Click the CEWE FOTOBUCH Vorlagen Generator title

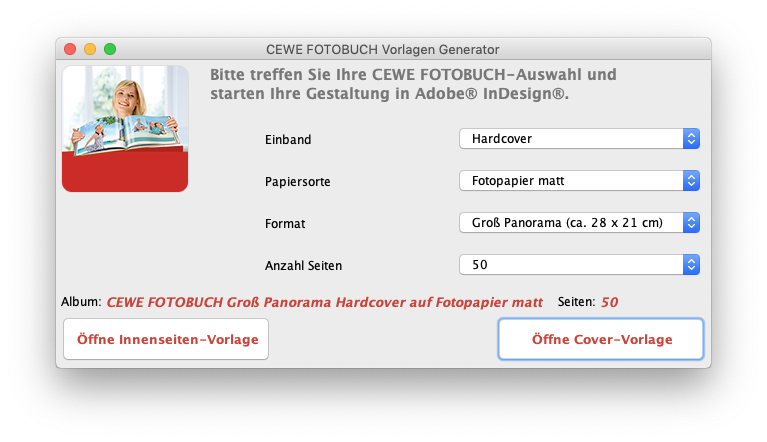coord(383,48)
